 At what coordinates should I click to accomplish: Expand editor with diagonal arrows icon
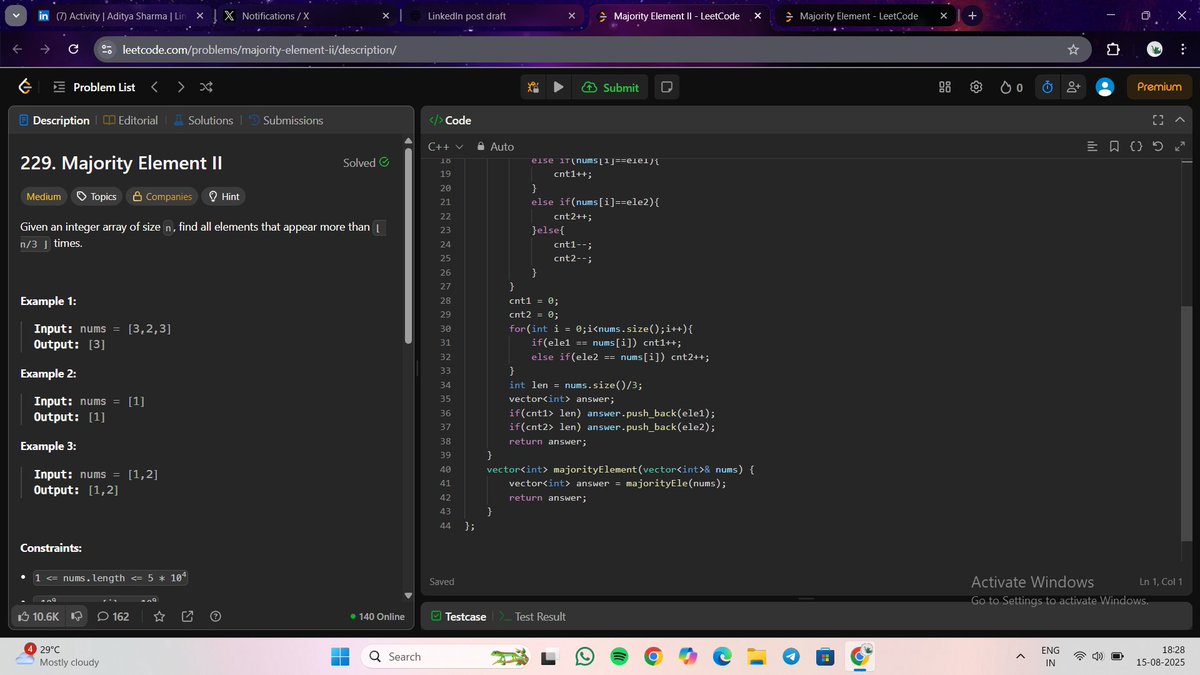click(x=1180, y=147)
